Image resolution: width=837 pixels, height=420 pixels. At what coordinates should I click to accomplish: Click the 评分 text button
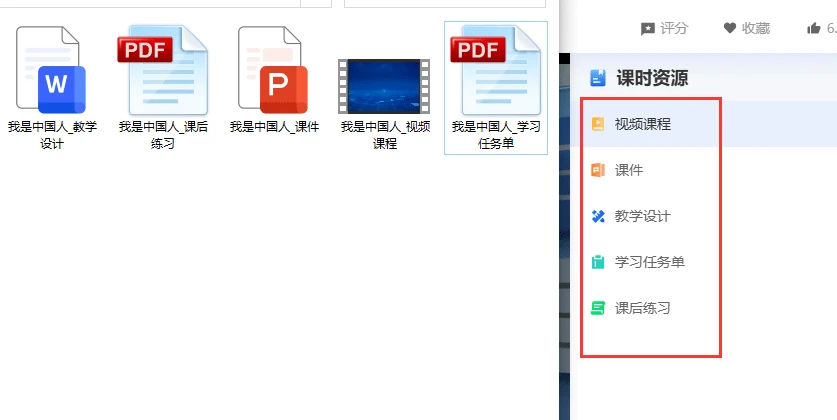pyautogui.click(x=674, y=28)
